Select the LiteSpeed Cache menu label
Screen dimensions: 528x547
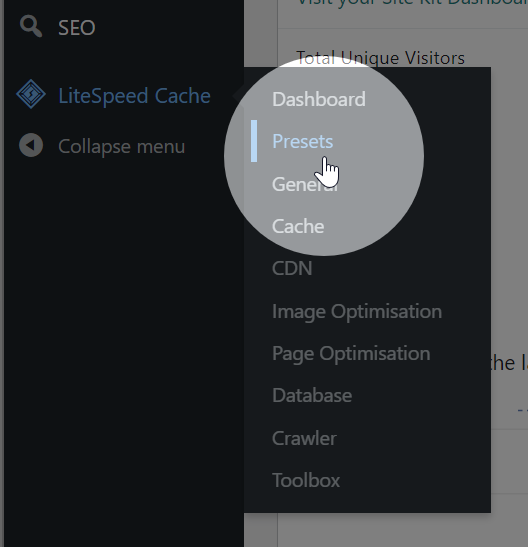coord(134,96)
